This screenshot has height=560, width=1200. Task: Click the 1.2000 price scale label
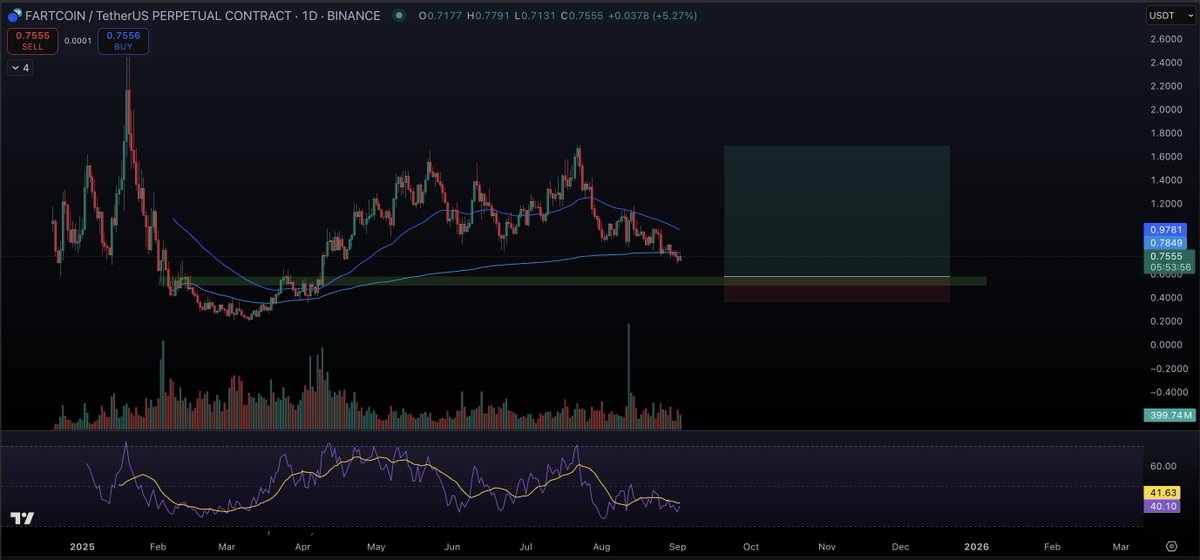1166,204
